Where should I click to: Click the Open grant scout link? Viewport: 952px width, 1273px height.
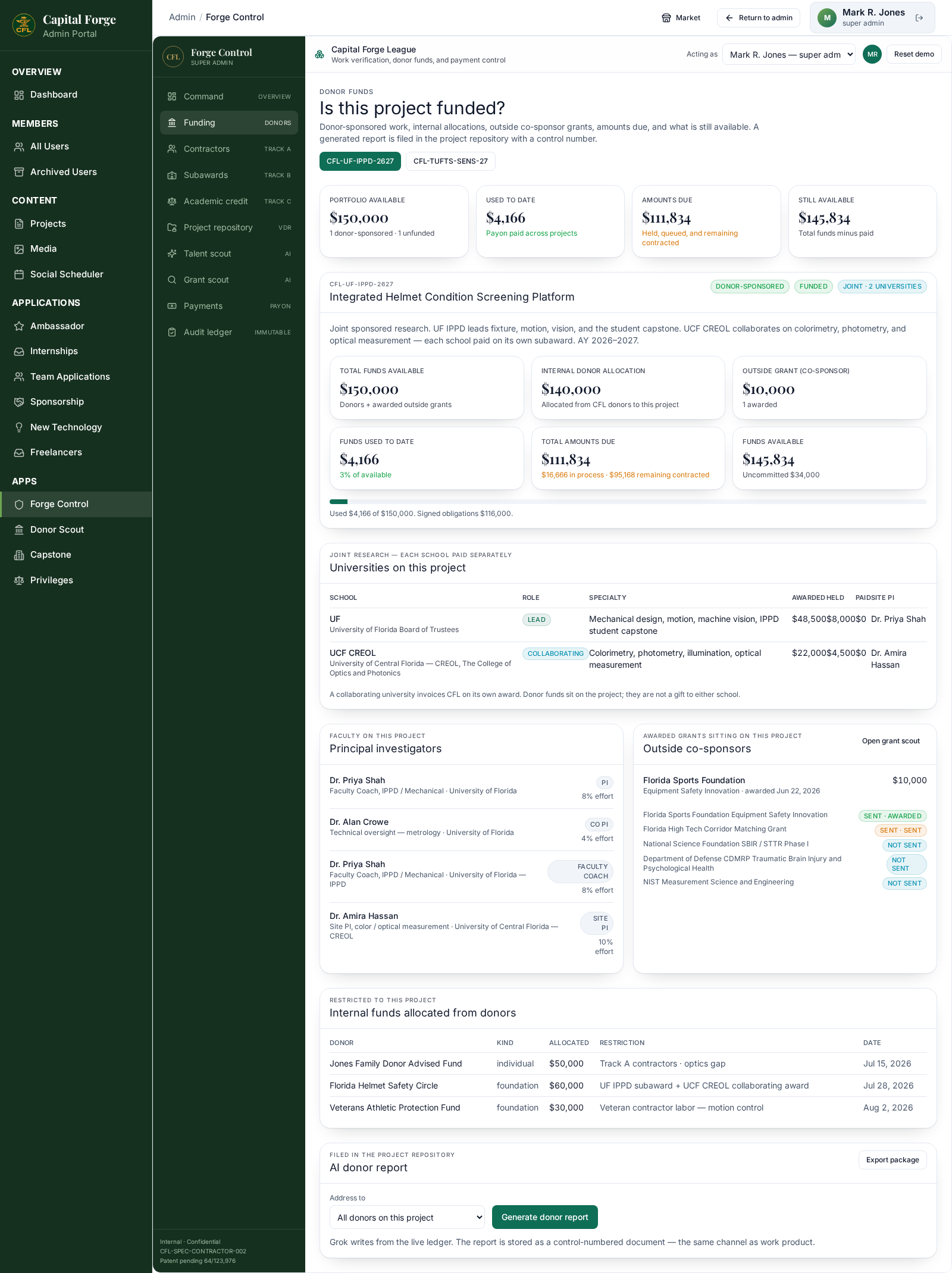click(891, 741)
